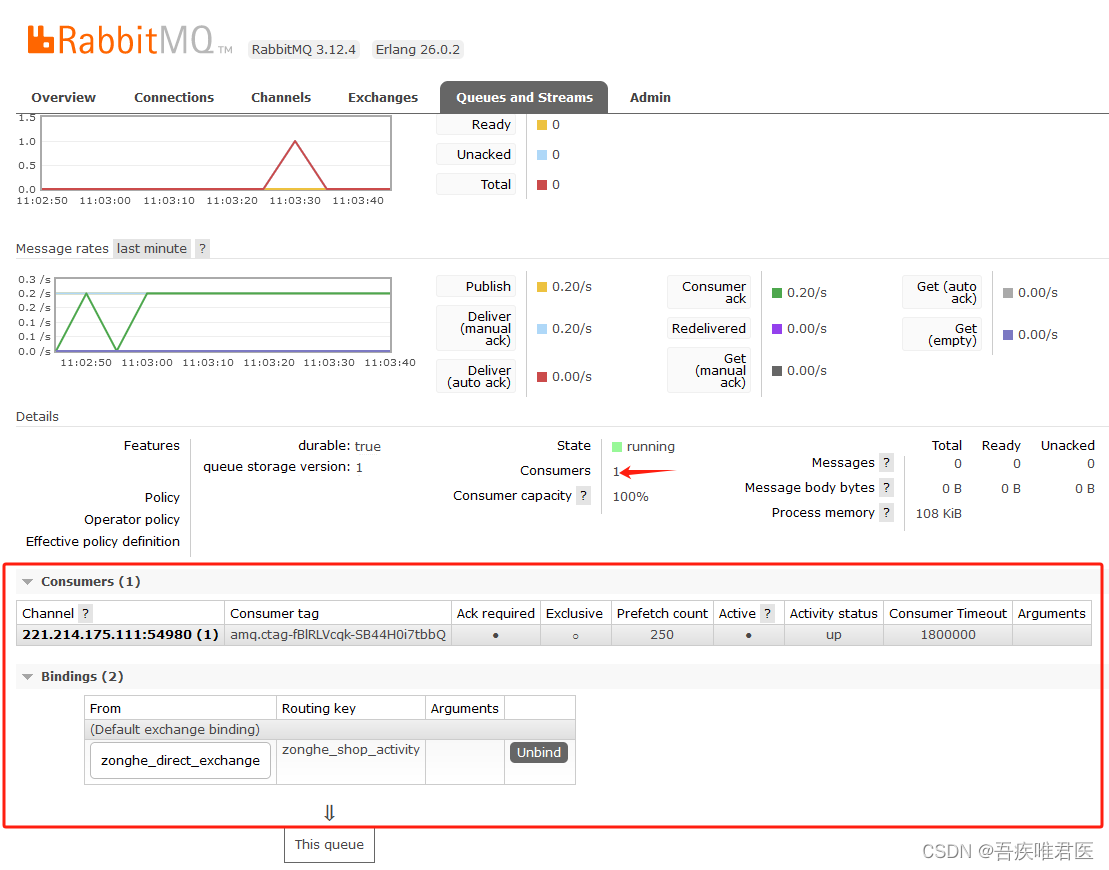Open help for Process memory
Image resolution: width=1109 pixels, height=870 pixels.
click(x=886, y=513)
